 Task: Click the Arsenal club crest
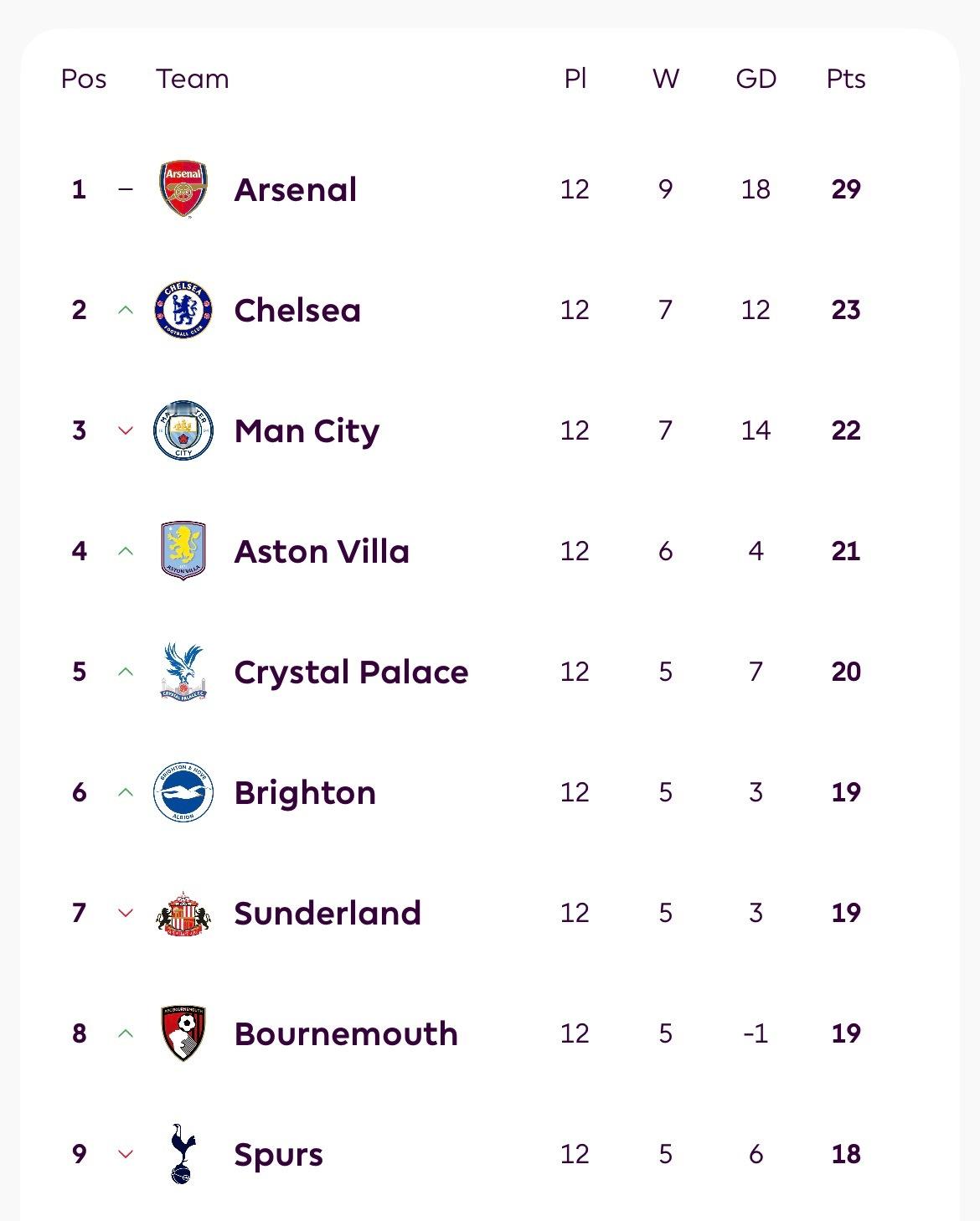click(x=183, y=189)
